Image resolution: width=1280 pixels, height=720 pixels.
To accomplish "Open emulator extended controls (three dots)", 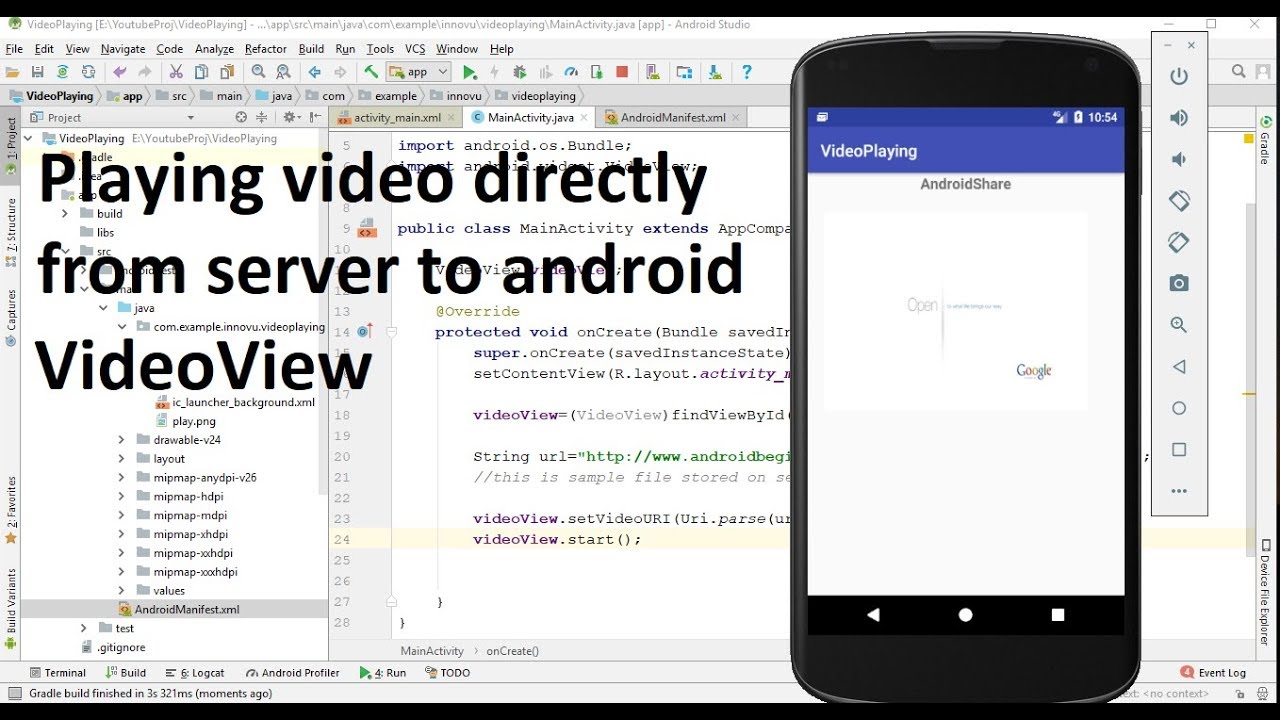I will point(1179,491).
